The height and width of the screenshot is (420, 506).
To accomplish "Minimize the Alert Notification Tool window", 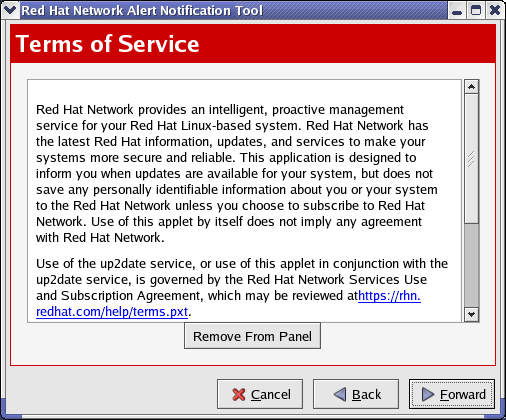I will [457, 10].
